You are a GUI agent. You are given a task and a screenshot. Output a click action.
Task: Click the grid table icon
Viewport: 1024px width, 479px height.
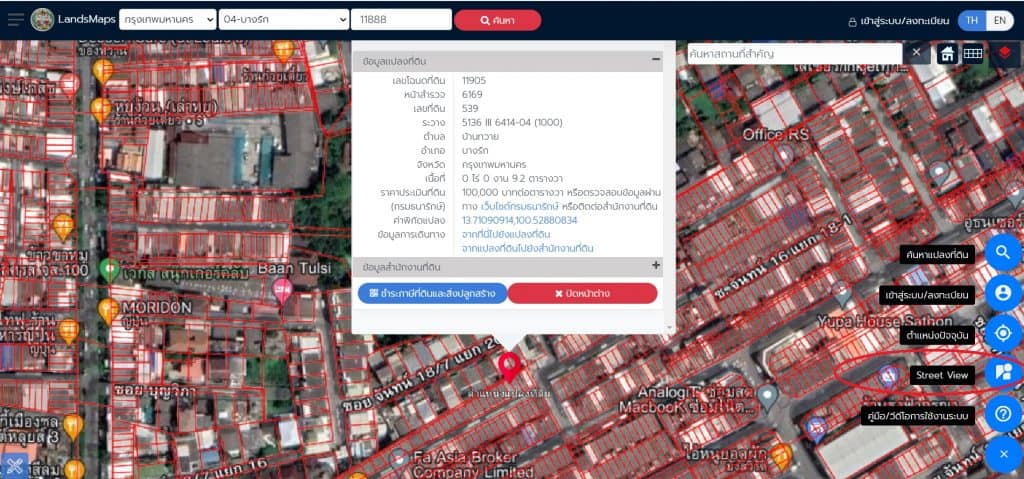(972, 54)
